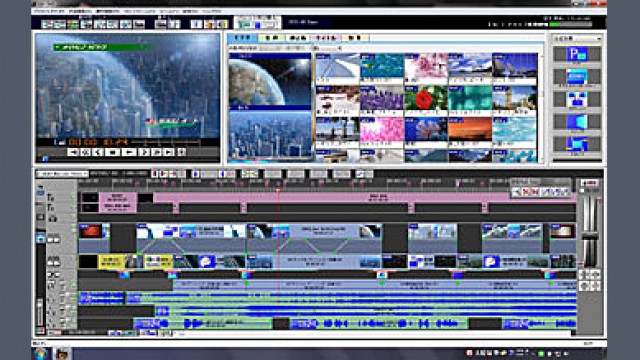
Task: Open the Windows Start button
Action: (41, 353)
